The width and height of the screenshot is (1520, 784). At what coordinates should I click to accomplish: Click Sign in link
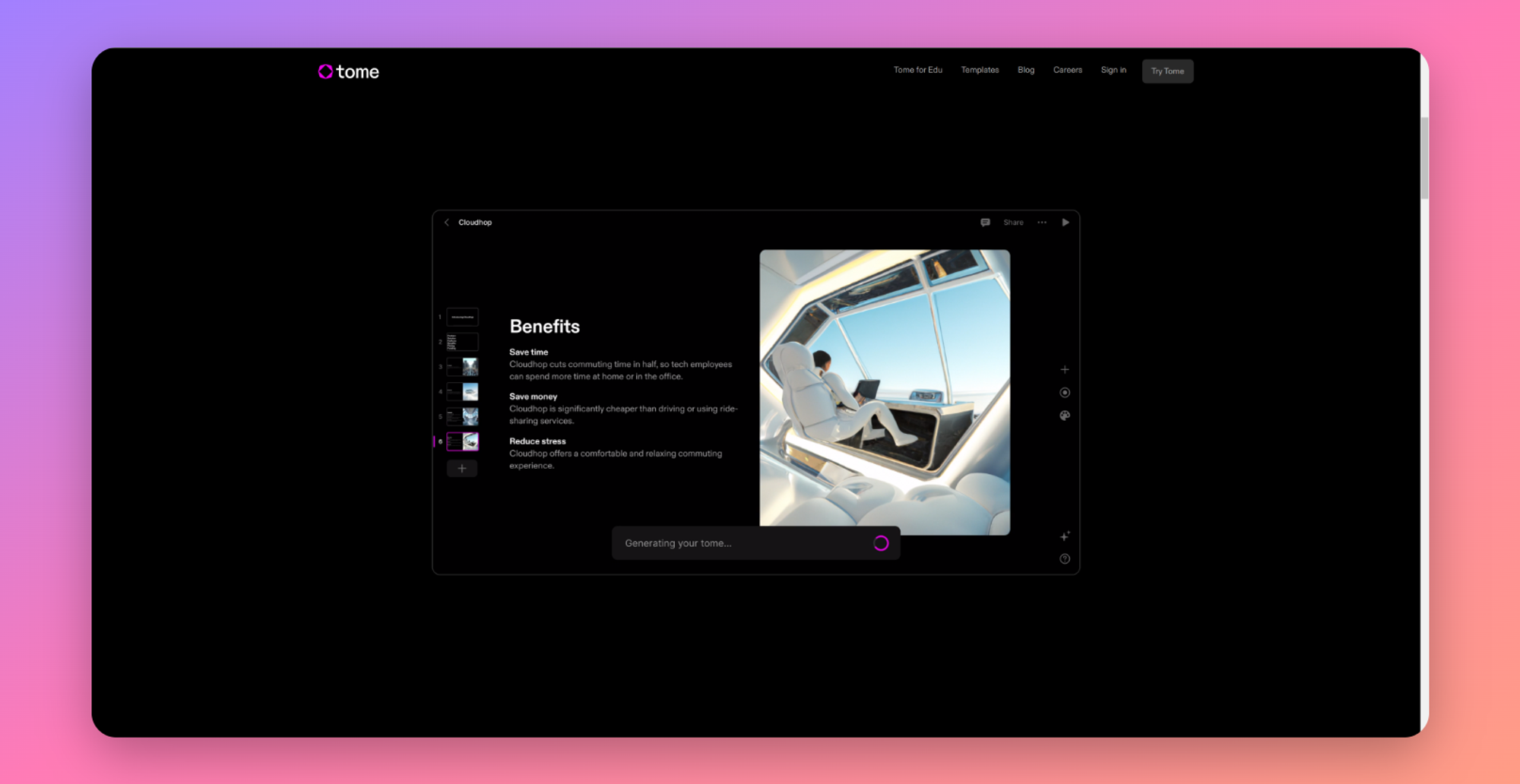pos(1113,70)
